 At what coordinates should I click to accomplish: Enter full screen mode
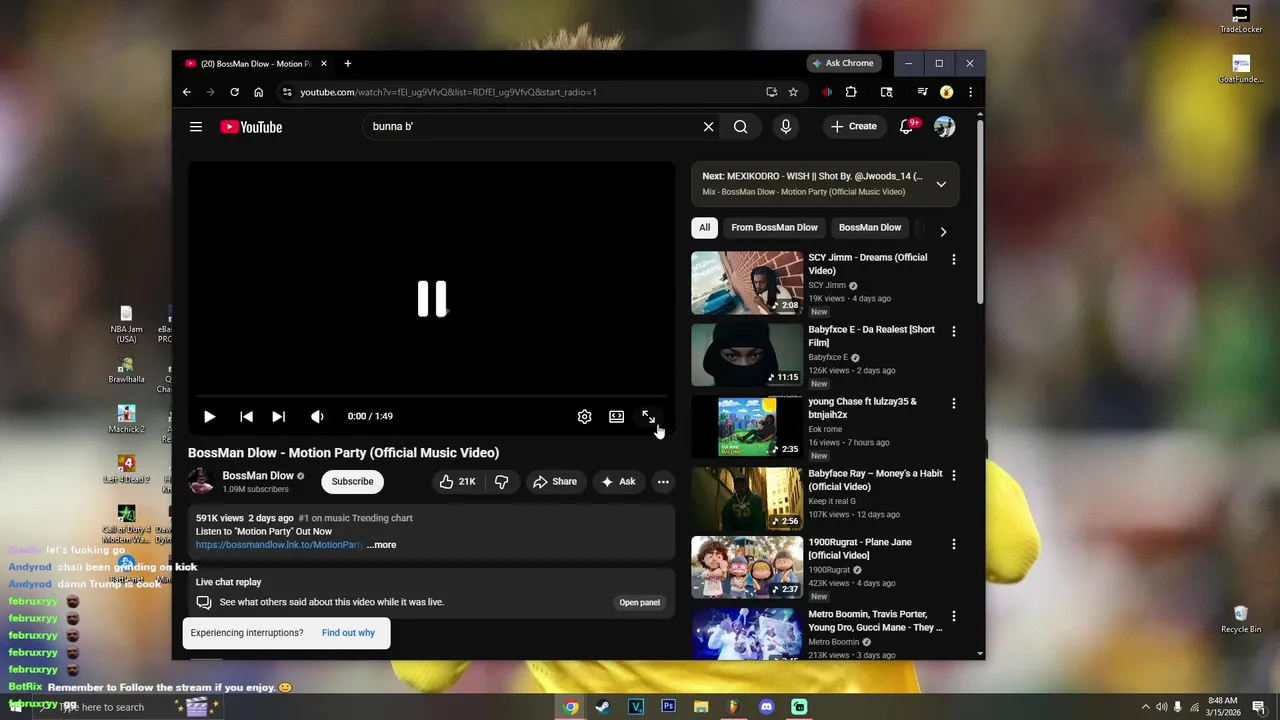[649, 416]
